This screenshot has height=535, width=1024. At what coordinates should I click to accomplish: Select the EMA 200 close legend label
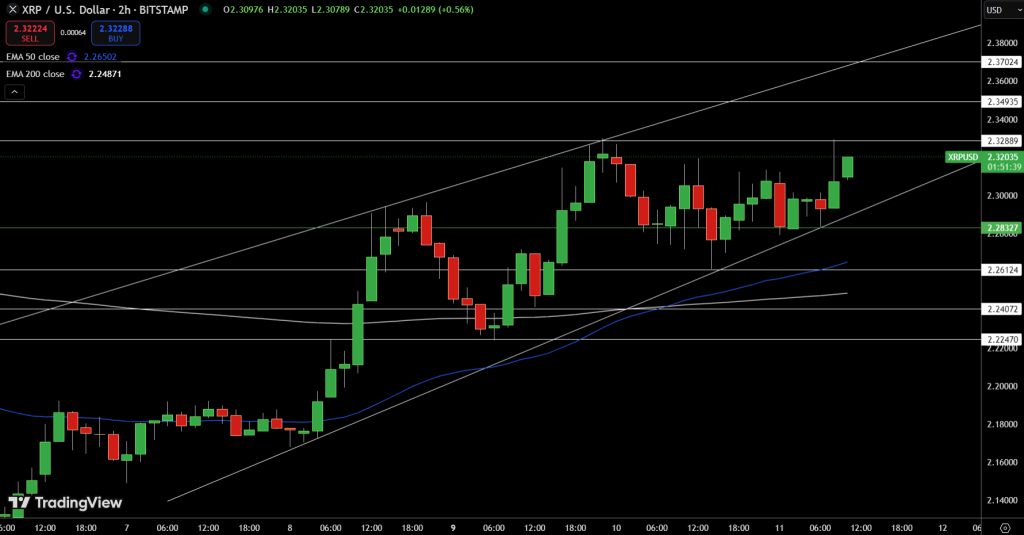[35, 74]
